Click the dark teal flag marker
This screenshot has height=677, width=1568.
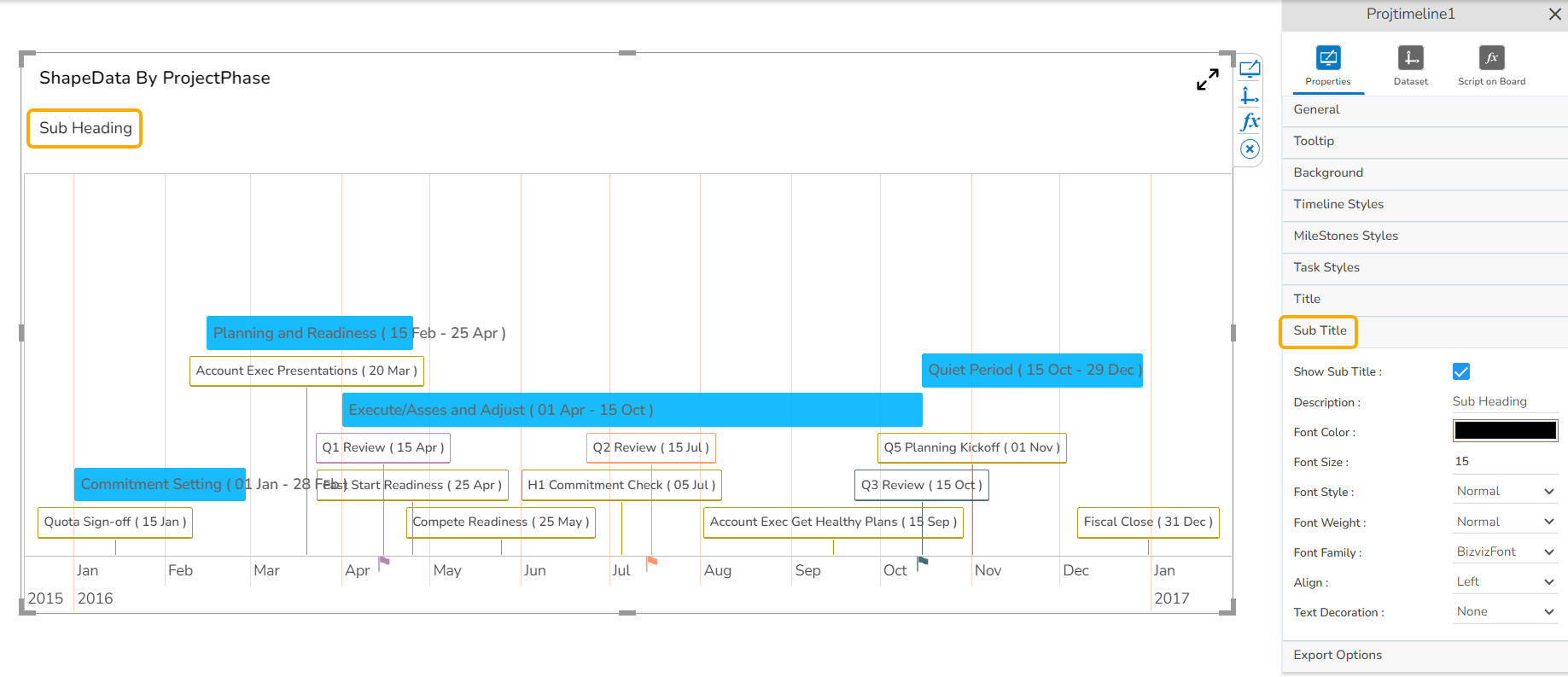pyautogui.click(x=922, y=562)
